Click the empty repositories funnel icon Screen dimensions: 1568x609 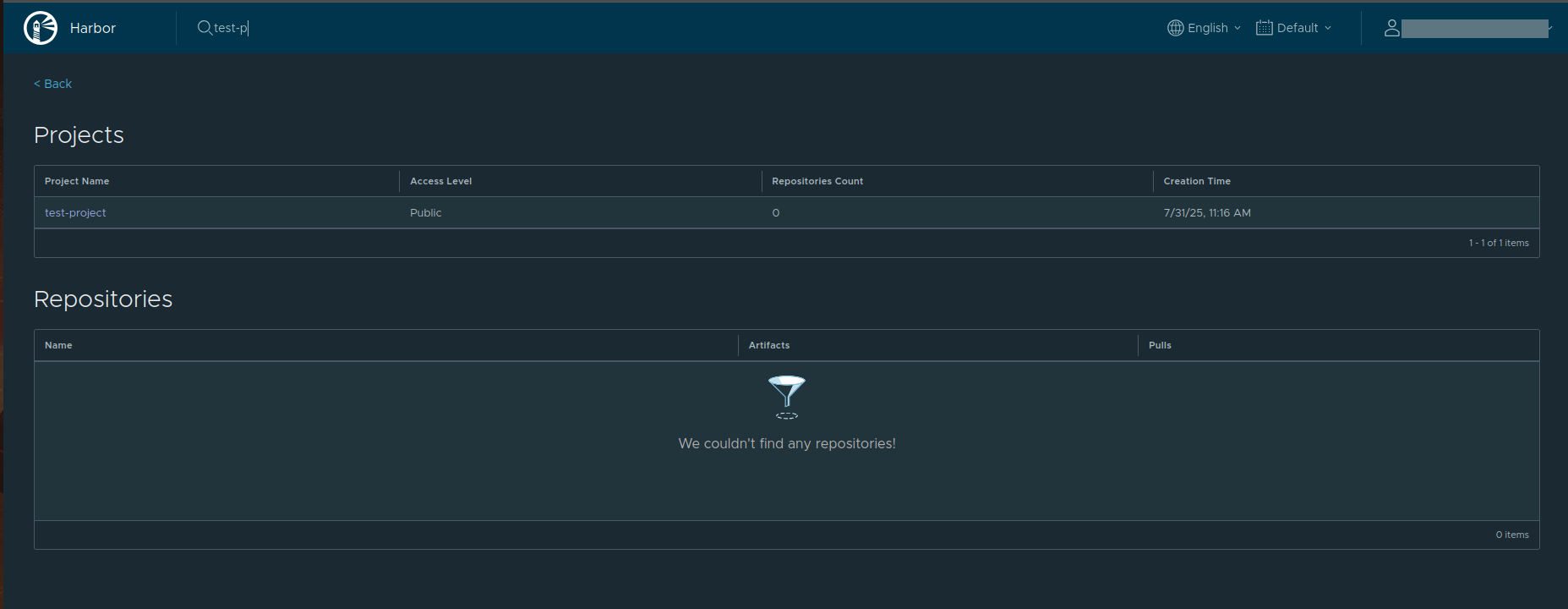(786, 397)
